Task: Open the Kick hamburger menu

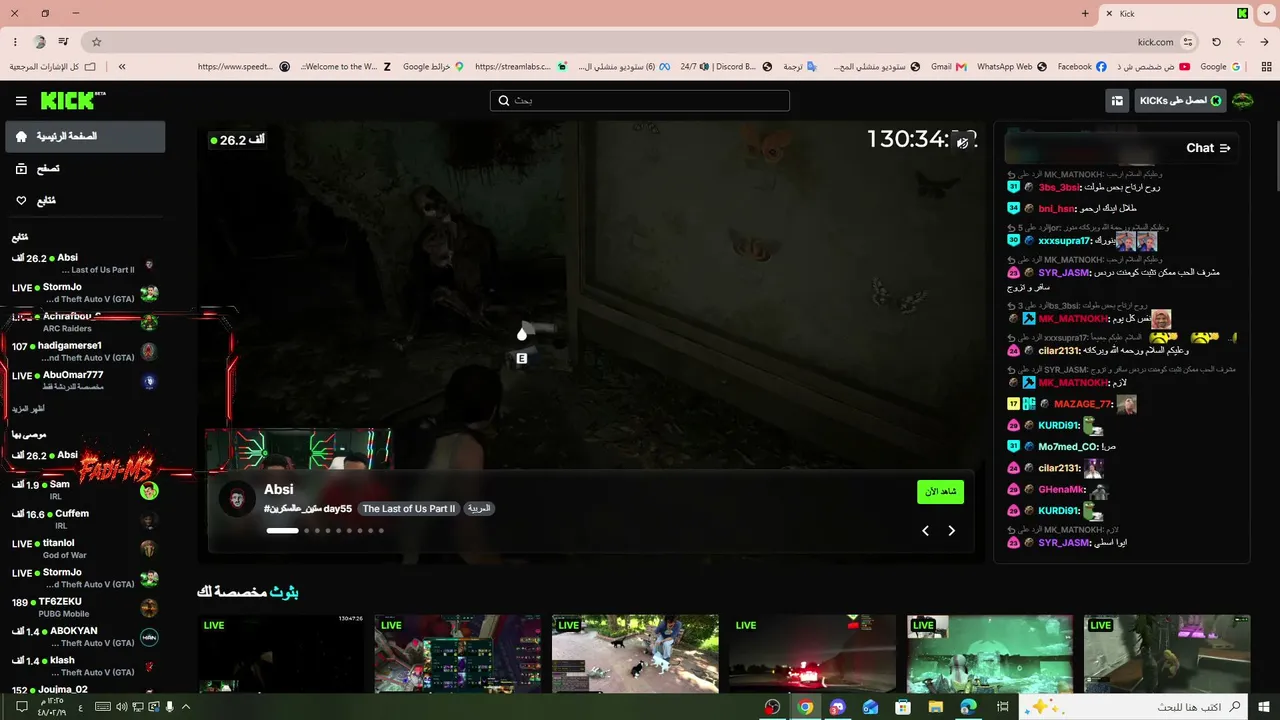Action: coord(21,101)
